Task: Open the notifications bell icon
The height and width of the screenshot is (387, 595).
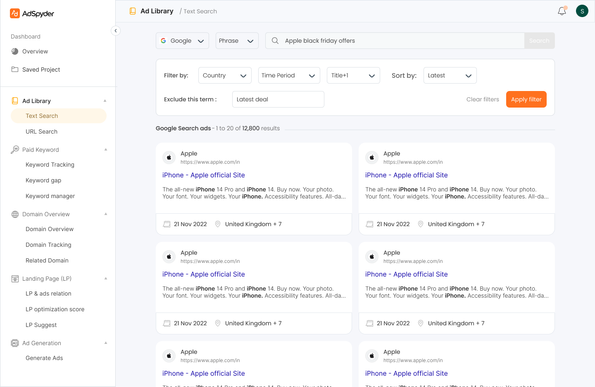Action: (562, 11)
